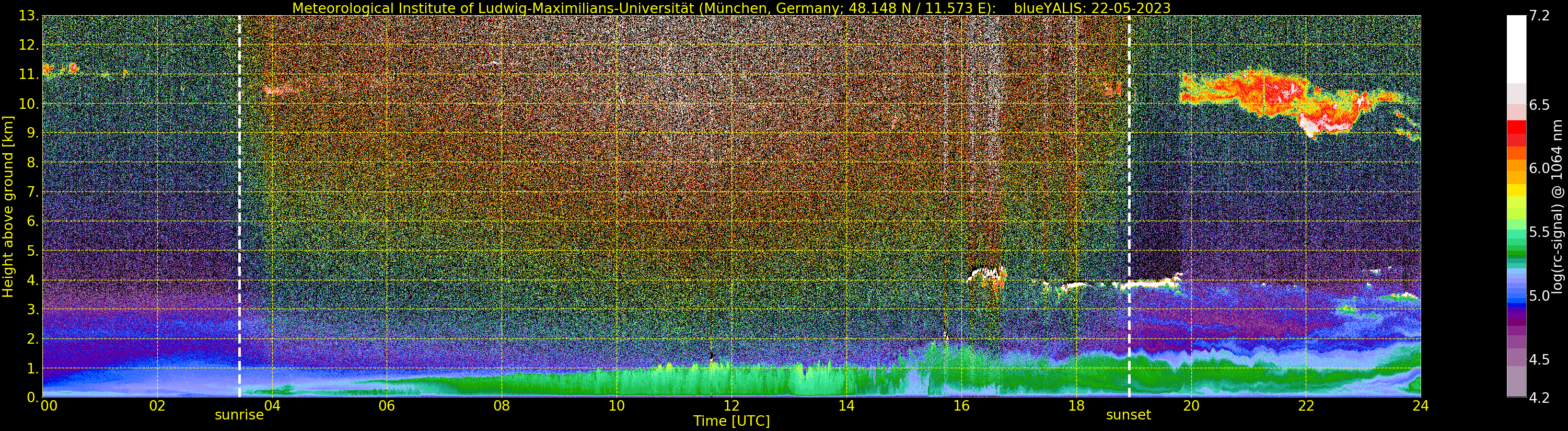Screen dimensions: 1568x431
Task: Click the 'log(rc-signal) @ 1064 nm' colorbar label
Action: point(1558,207)
